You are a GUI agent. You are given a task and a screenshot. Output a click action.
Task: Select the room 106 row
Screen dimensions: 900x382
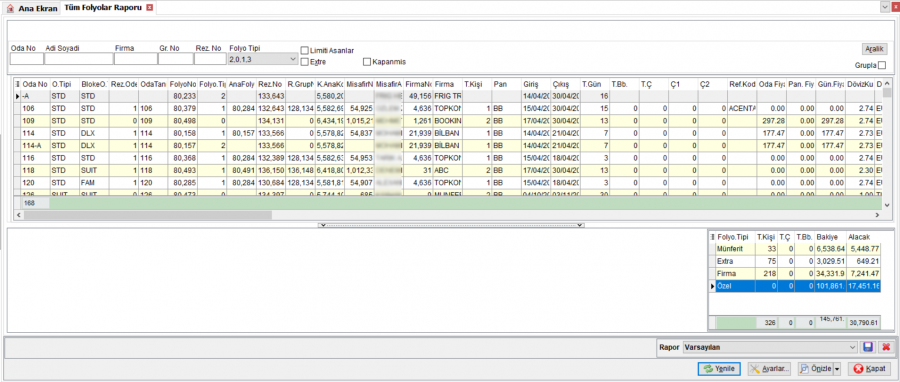(448, 107)
